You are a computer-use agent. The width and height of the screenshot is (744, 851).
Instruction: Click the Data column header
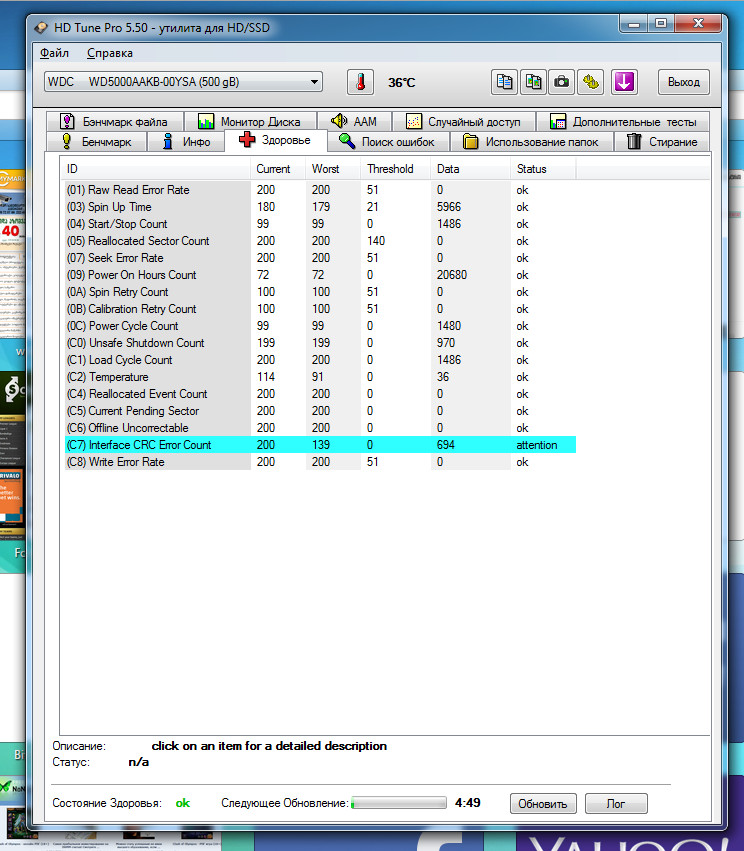[x=470, y=169]
